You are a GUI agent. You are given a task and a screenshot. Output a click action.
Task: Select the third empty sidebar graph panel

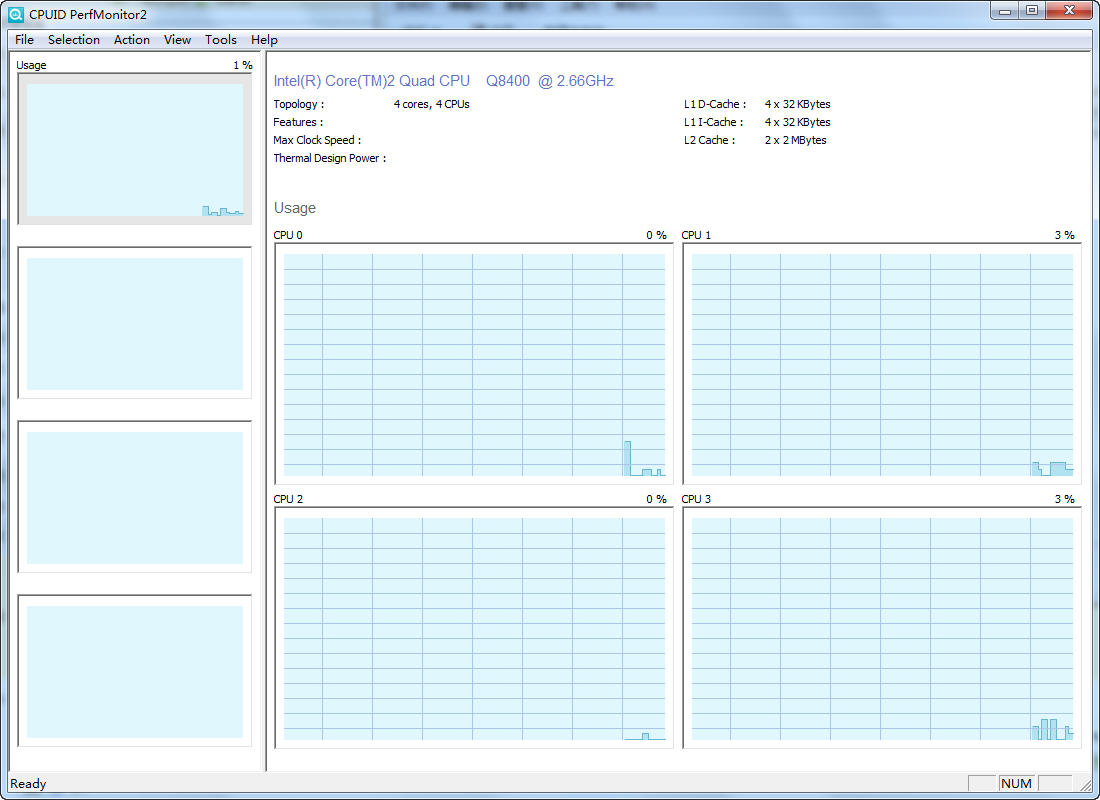click(135, 497)
